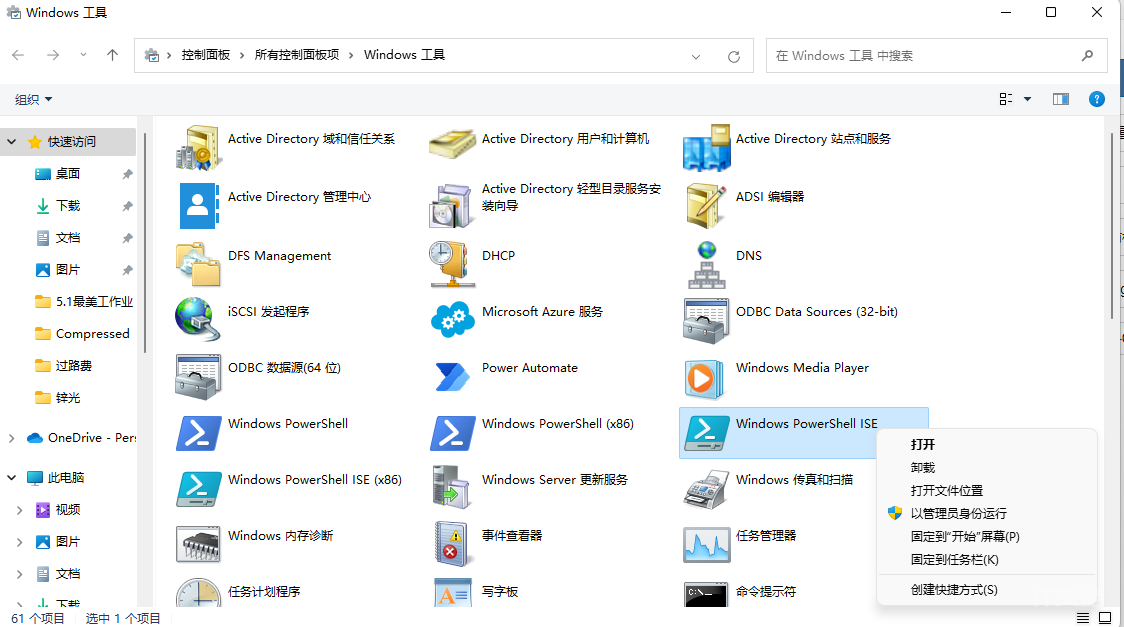Collapse the 快速访问 tree section
This screenshot has height=627, width=1124.
[x=12, y=142]
